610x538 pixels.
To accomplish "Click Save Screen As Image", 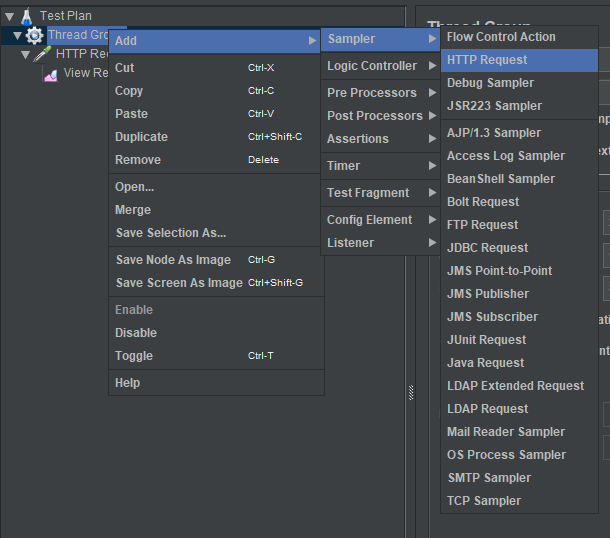I will [x=216, y=283].
